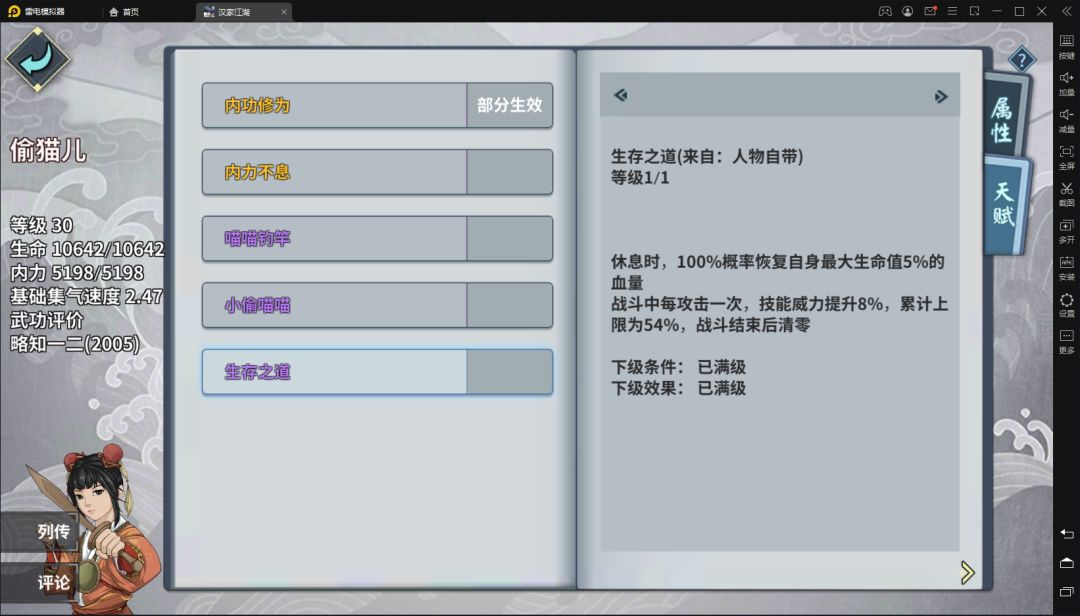Take screenshot with scissors 截图 icon

click(x=1066, y=194)
